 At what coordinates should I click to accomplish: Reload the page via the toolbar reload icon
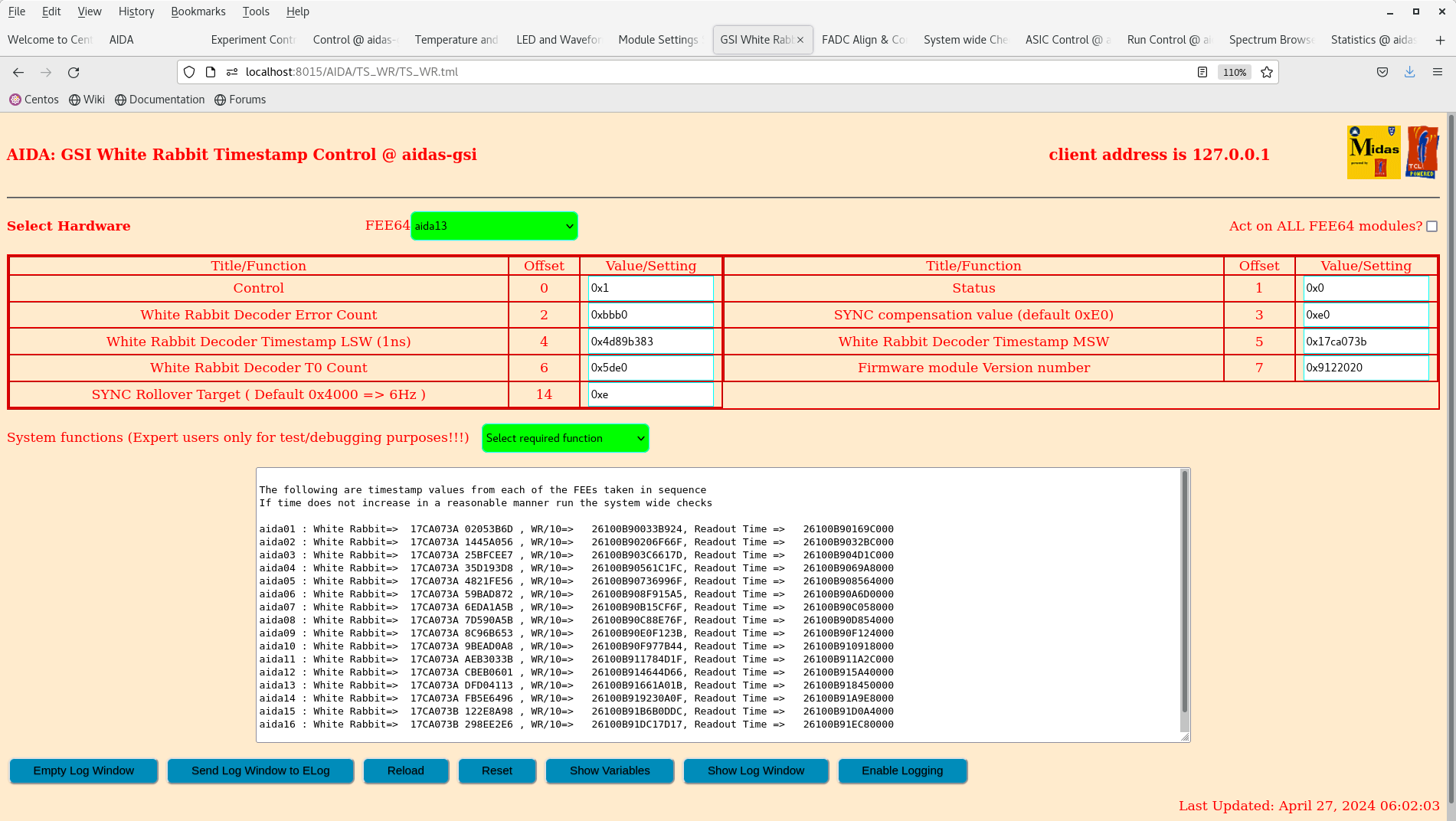(74, 72)
